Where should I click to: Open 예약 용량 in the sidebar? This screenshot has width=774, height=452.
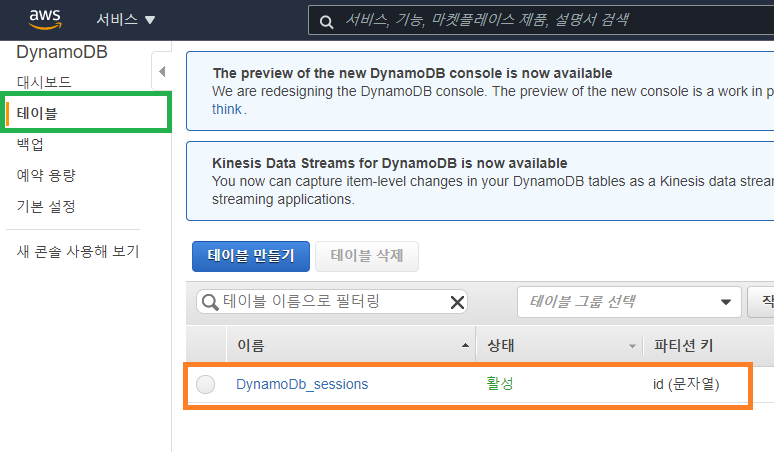pos(46,175)
